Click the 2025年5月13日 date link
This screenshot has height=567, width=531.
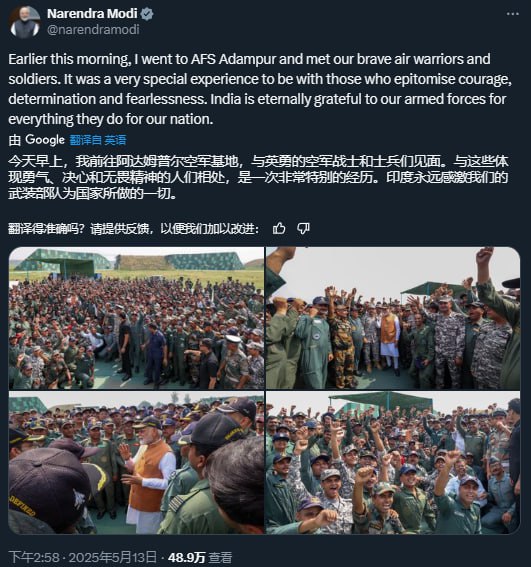pos(112,557)
